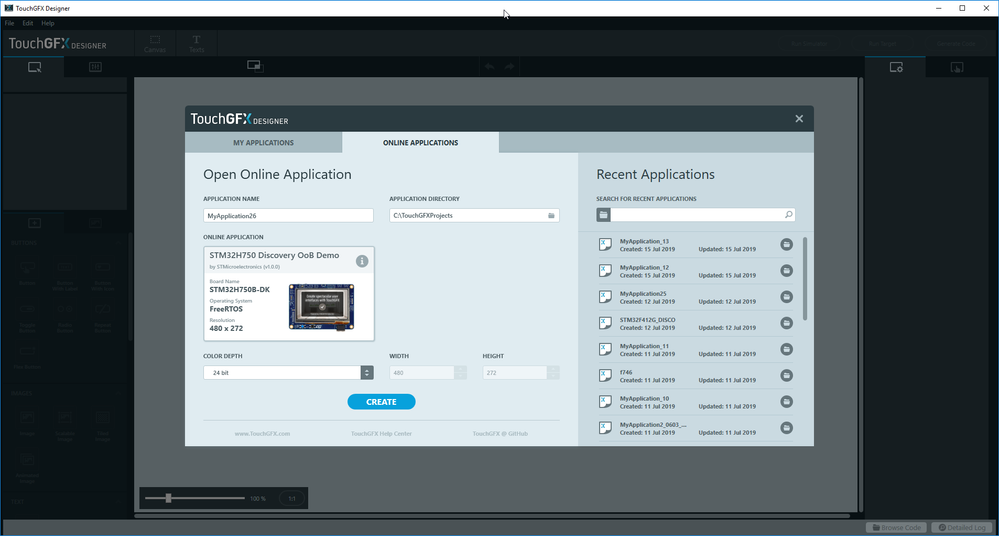Click the properties panel icon on right
999x536 pixels.
click(x=896, y=67)
